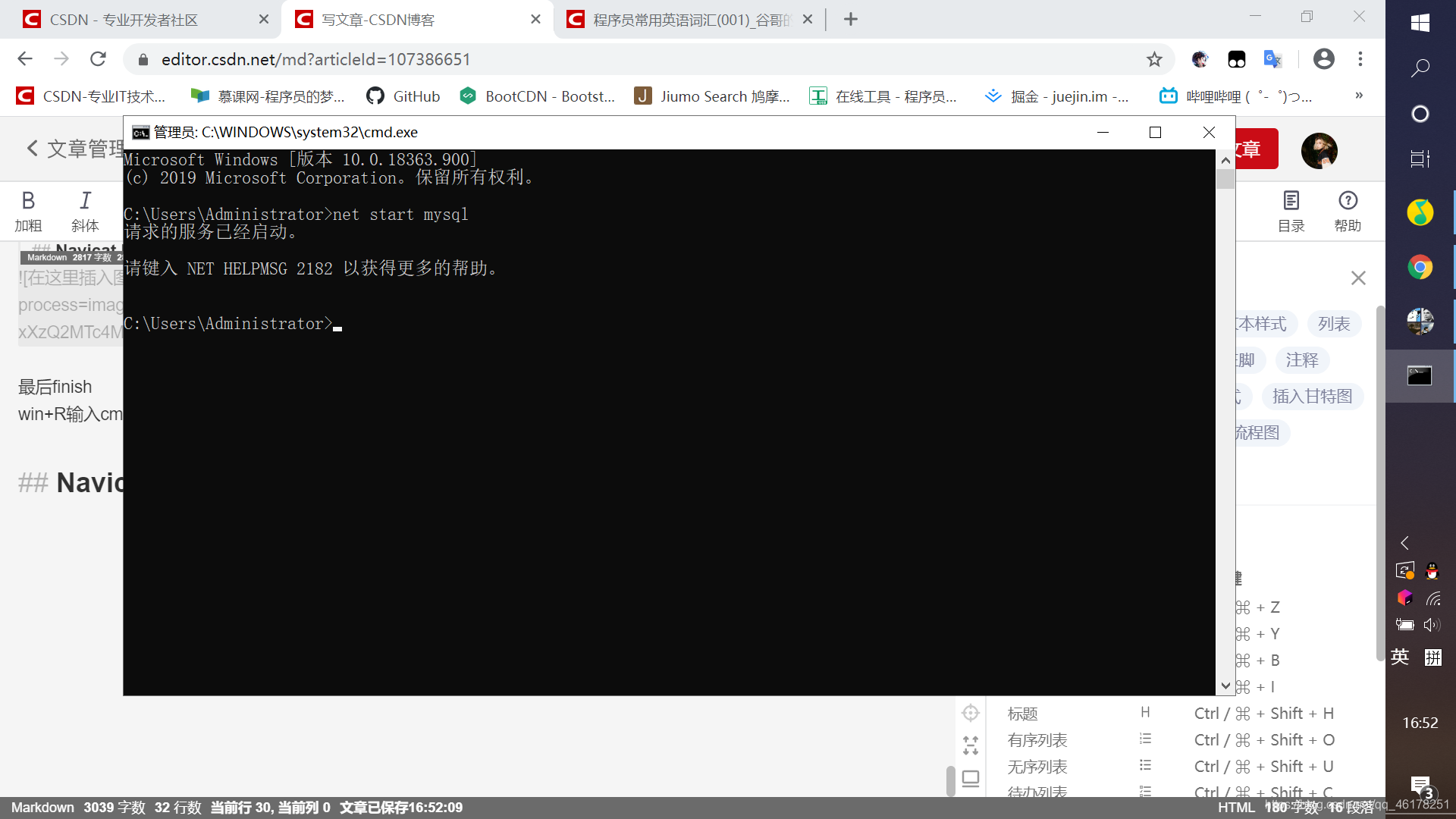
Task: Select the 插入甘特图 help chip
Action: click(1312, 397)
